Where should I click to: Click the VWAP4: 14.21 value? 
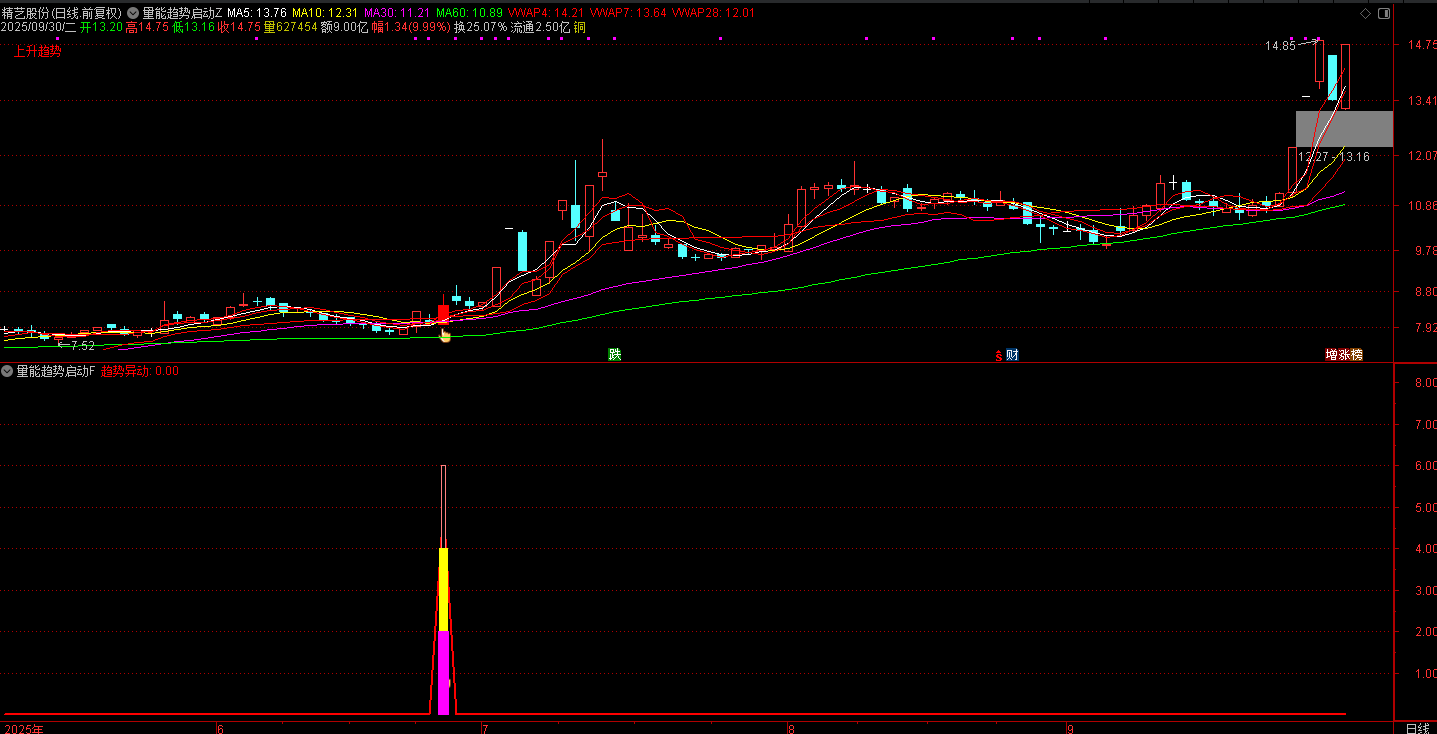point(546,13)
